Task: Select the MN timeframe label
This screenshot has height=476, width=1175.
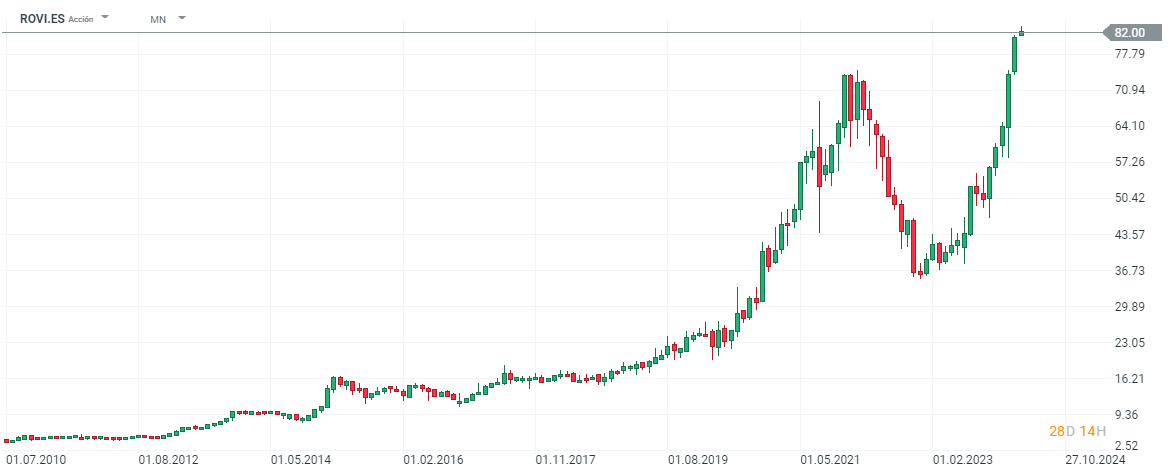Action: (x=158, y=19)
